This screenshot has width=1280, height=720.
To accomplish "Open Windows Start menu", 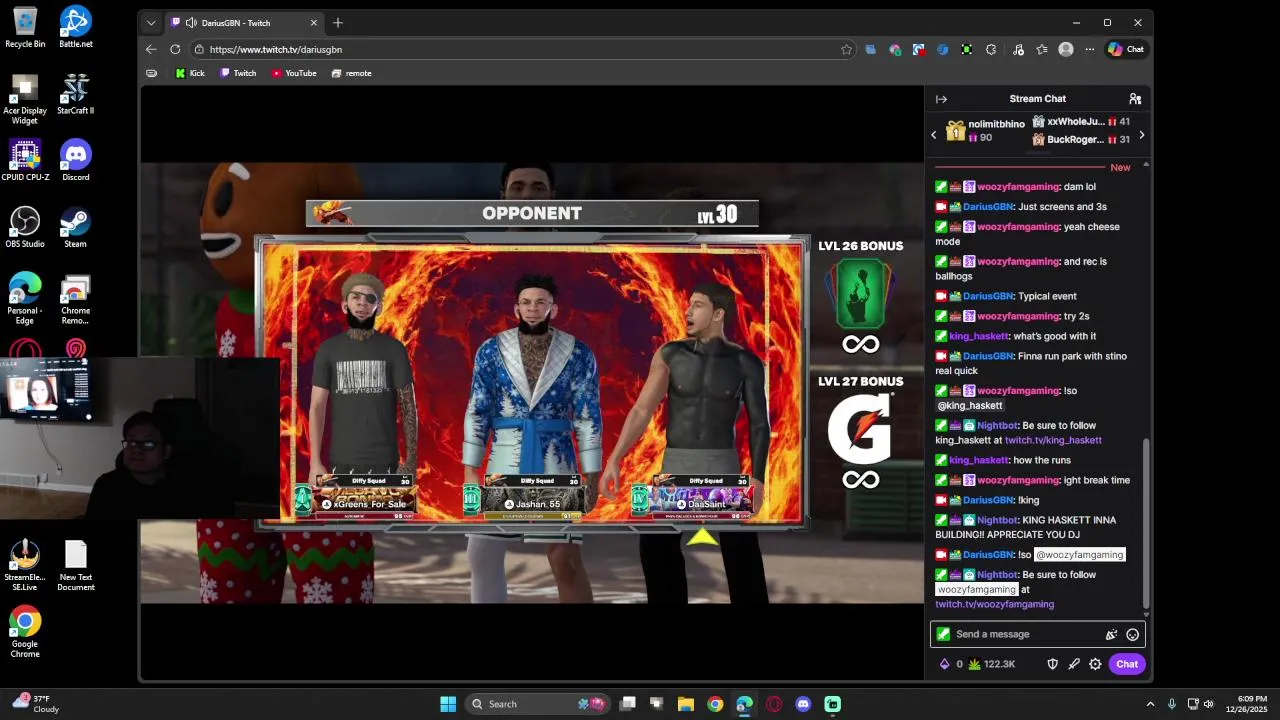I will pos(448,704).
